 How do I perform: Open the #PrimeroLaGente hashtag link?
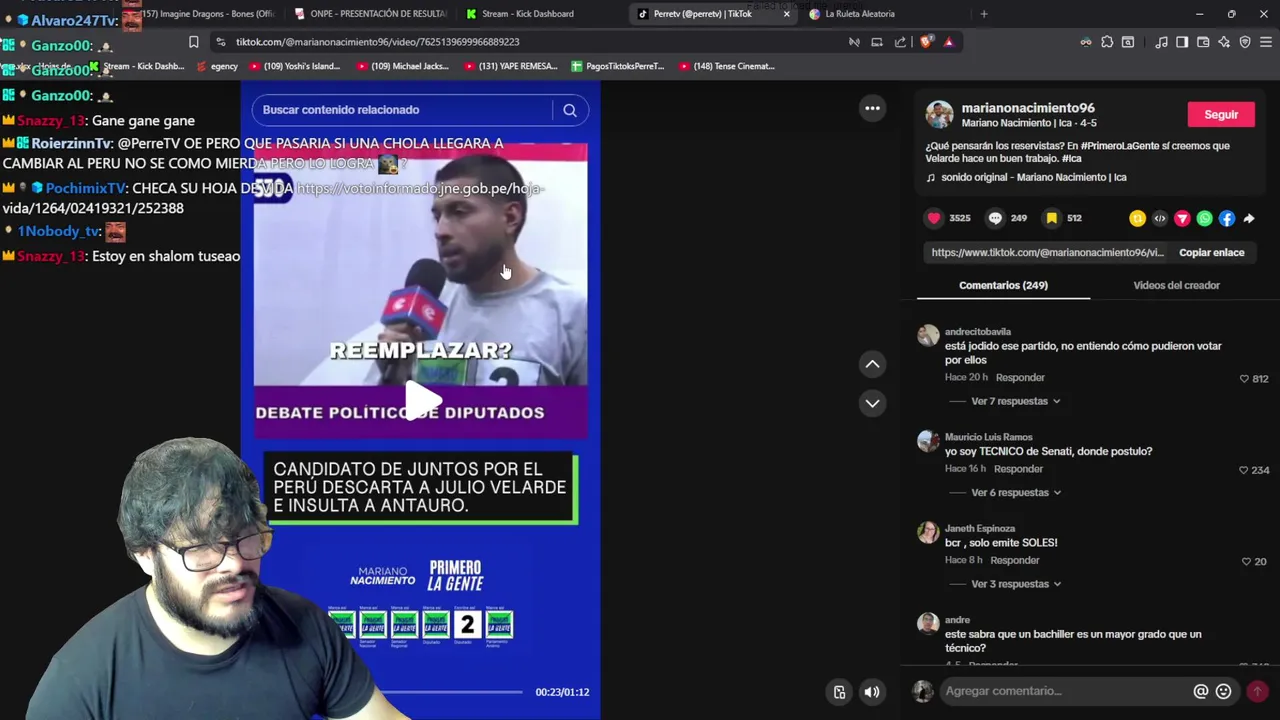coord(1118,146)
